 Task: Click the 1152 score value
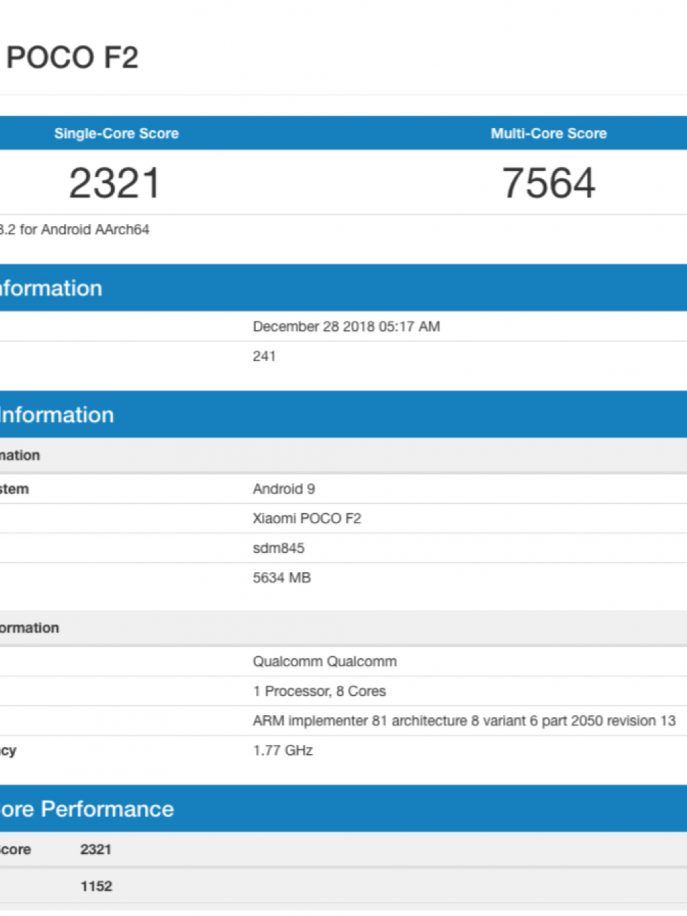(x=96, y=886)
